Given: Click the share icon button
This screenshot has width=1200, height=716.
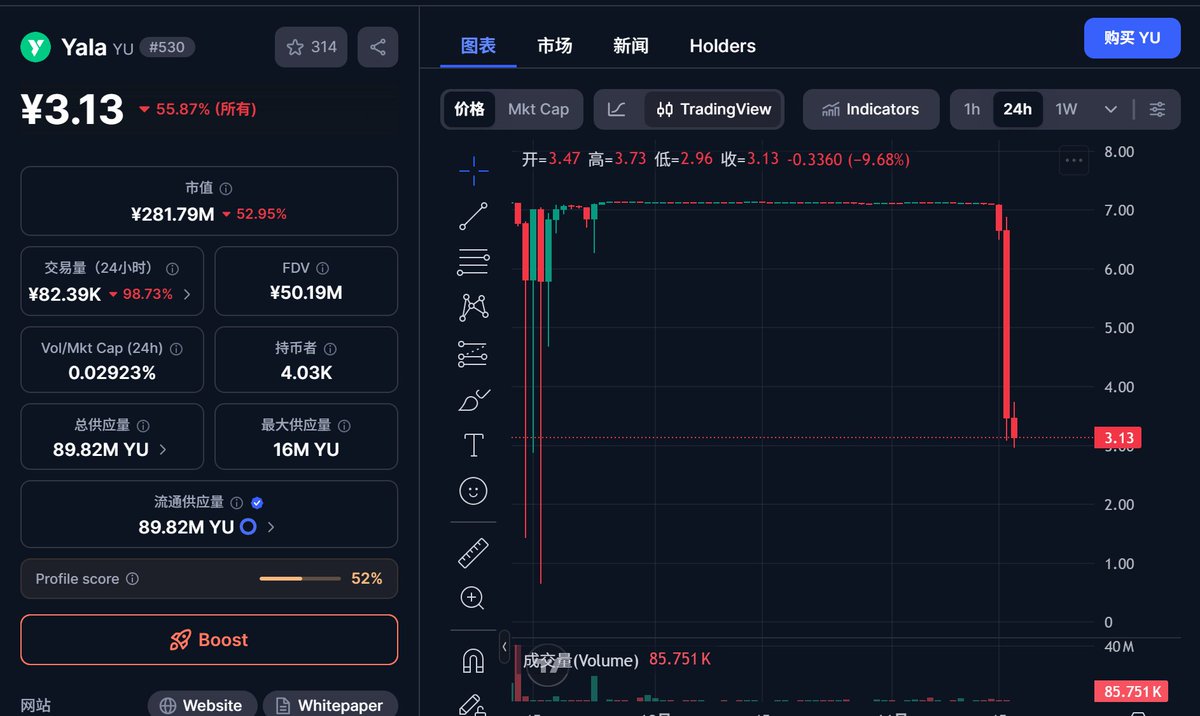Looking at the screenshot, I should coord(378,47).
